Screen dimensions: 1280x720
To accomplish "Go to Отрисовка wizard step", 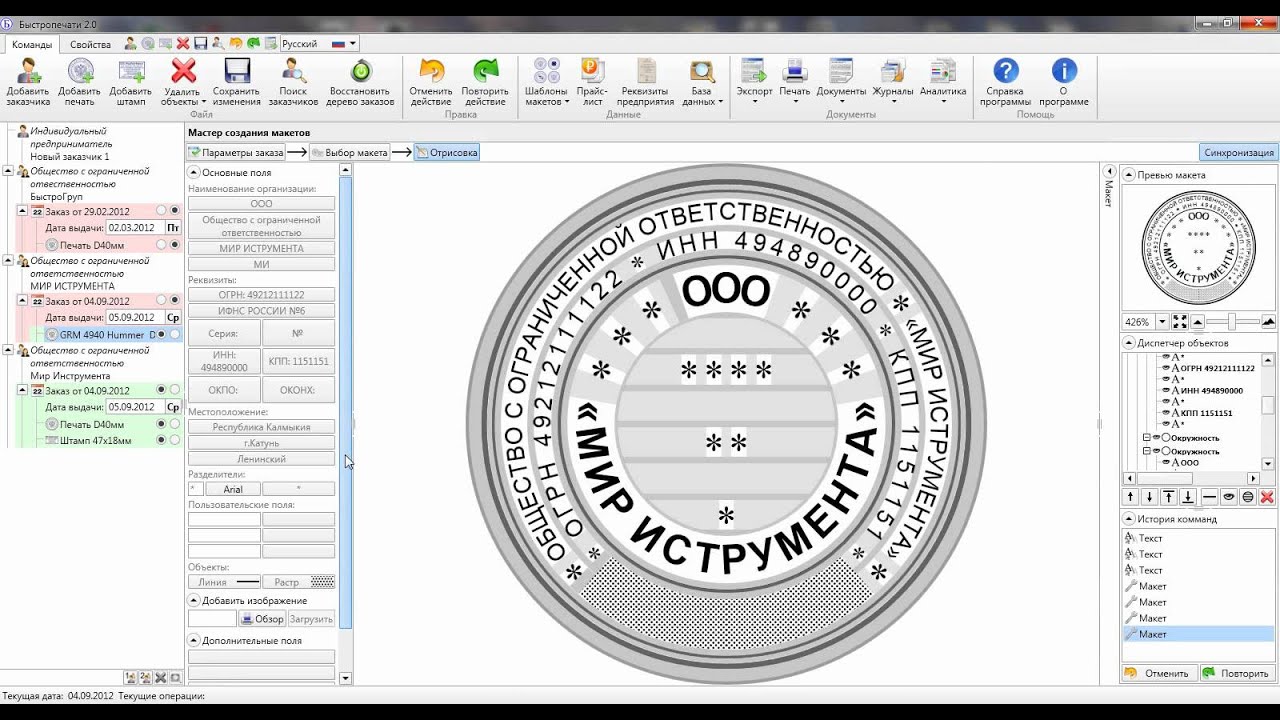I will coord(447,152).
